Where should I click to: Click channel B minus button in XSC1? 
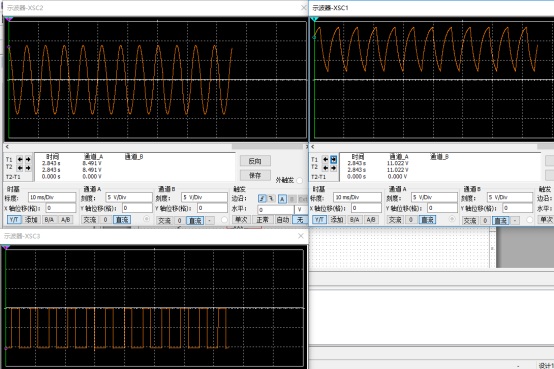515,221
